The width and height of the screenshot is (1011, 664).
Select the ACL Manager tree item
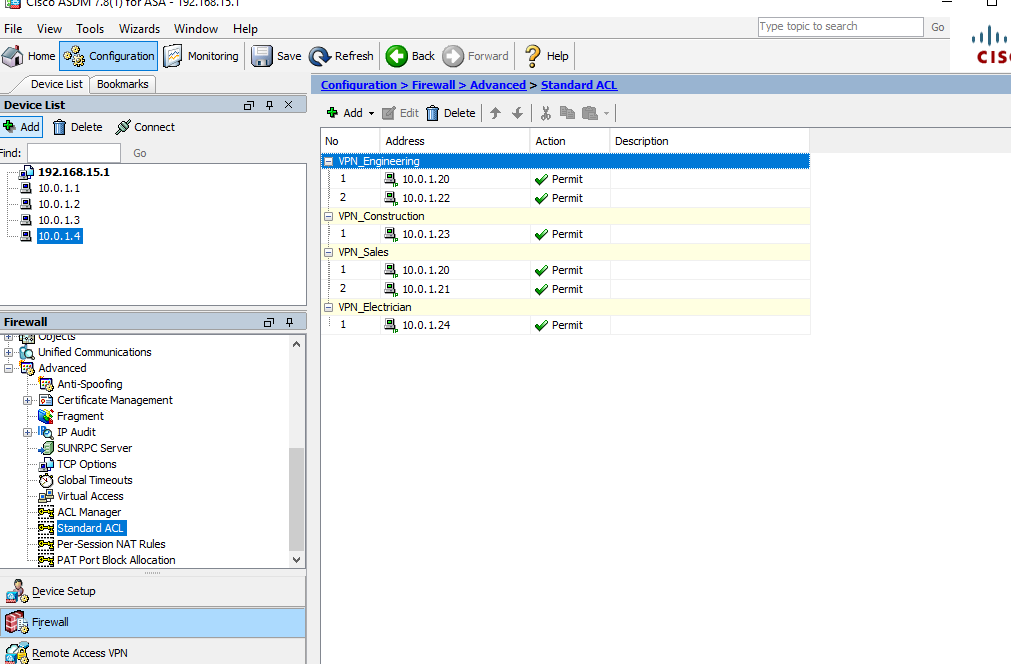point(89,512)
